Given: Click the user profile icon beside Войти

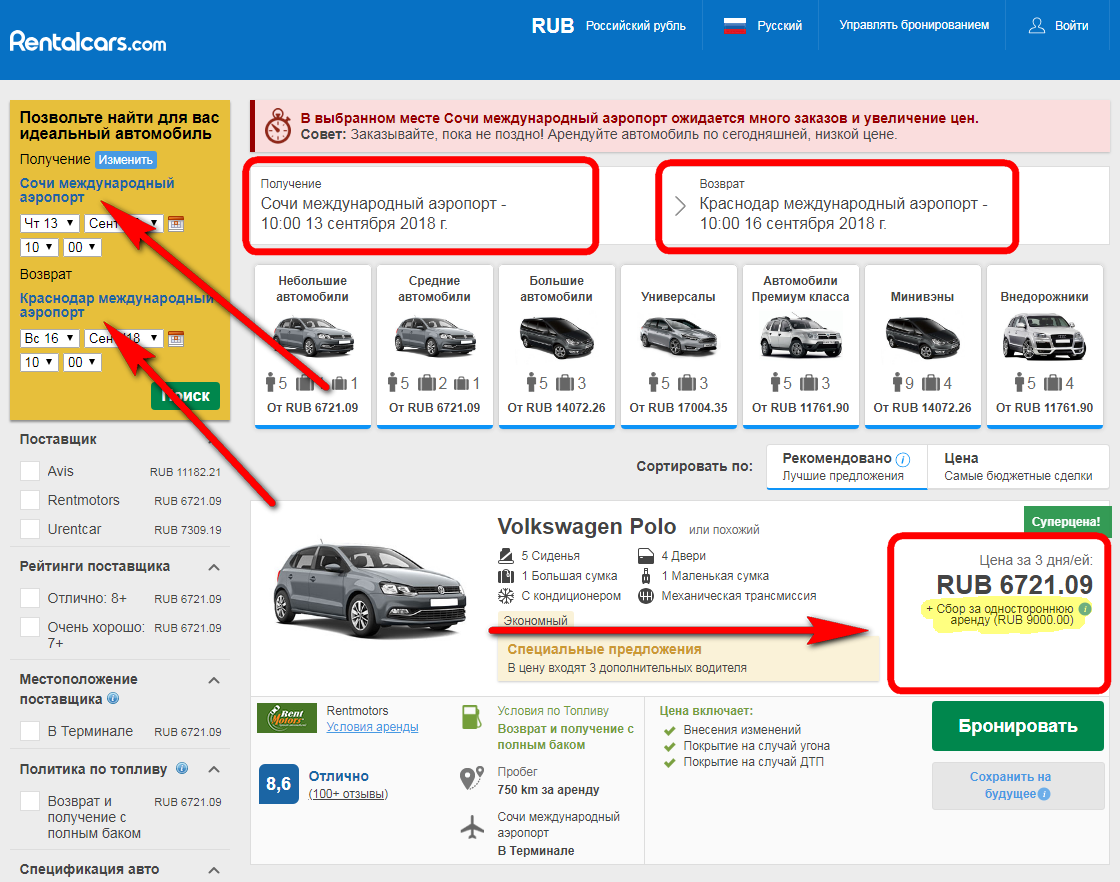Looking at the screenshot, I should coord(1036,26).
